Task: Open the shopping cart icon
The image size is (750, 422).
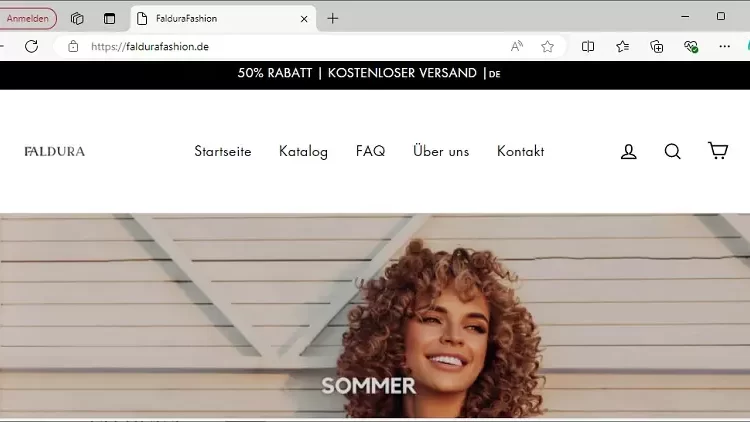Action: (x=717, y=151)
